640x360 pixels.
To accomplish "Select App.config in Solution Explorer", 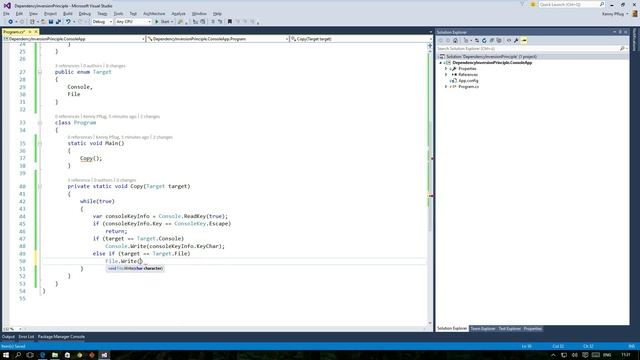I will [468, 81].
